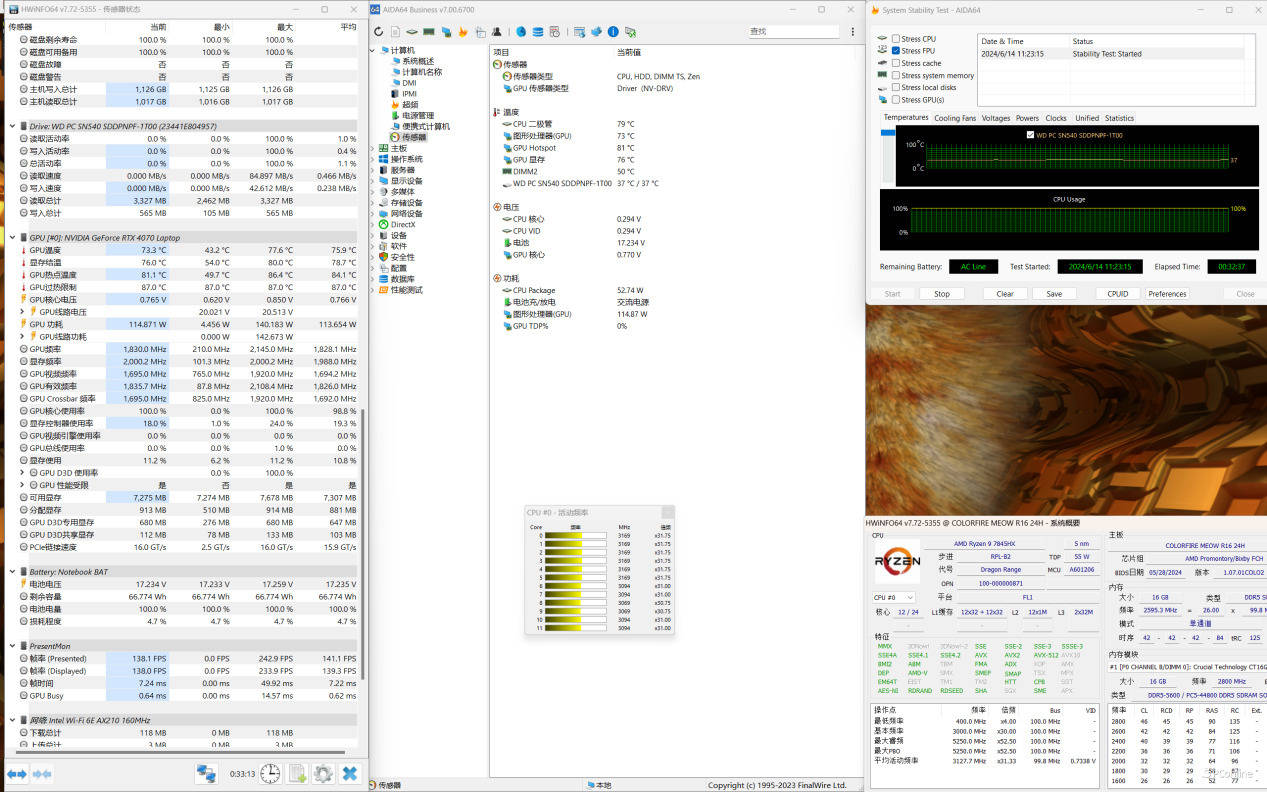Image resolution: width=1267 pixels, height=792 pixels.
Task: Switch to the Clocks tab
Action: pos(1056,118)
